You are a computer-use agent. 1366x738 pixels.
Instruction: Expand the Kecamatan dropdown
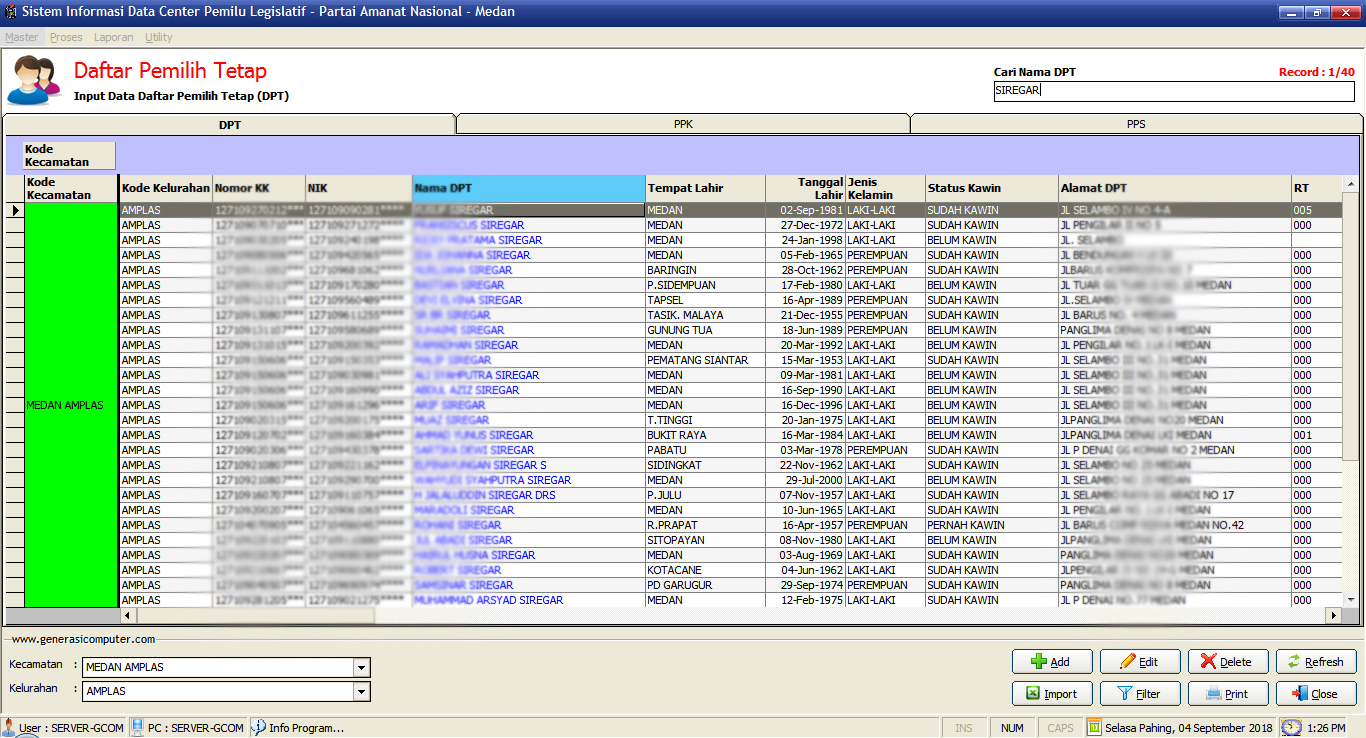pyautogui.click(x=361, y=667)
